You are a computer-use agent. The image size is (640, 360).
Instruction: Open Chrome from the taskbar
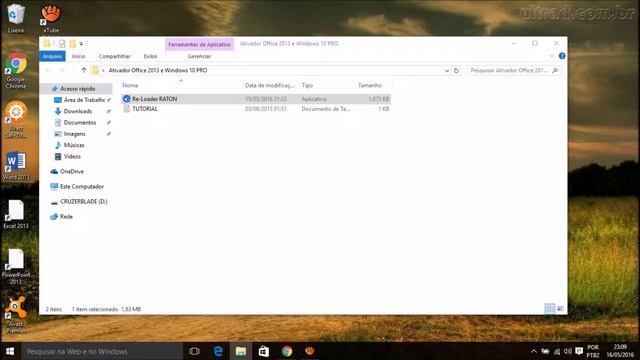pos(287,351)
